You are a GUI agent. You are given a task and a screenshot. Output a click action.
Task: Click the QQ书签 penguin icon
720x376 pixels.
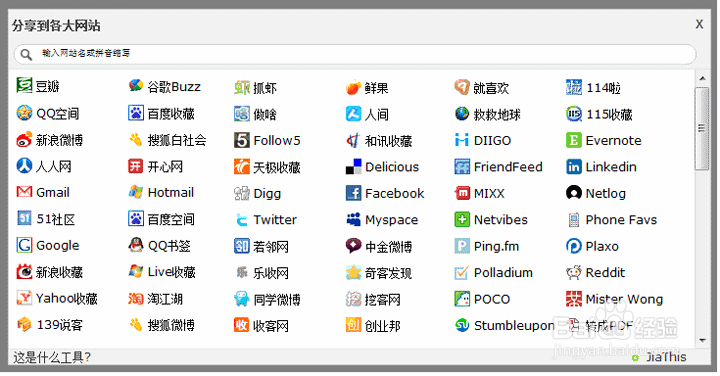pyautogui.click(x=135, y=245)
